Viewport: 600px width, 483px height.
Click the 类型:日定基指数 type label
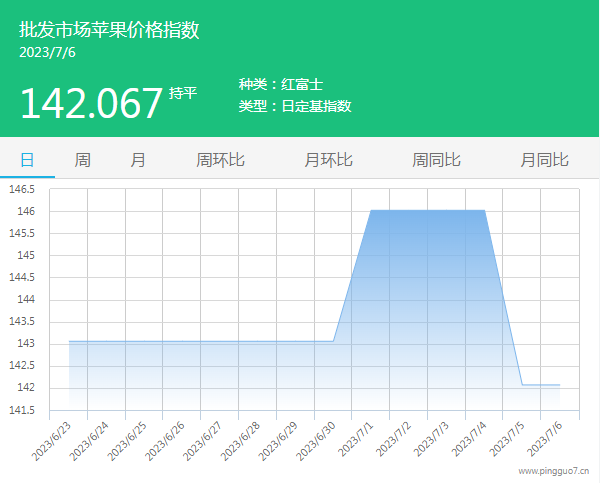(x=295, y=106)
